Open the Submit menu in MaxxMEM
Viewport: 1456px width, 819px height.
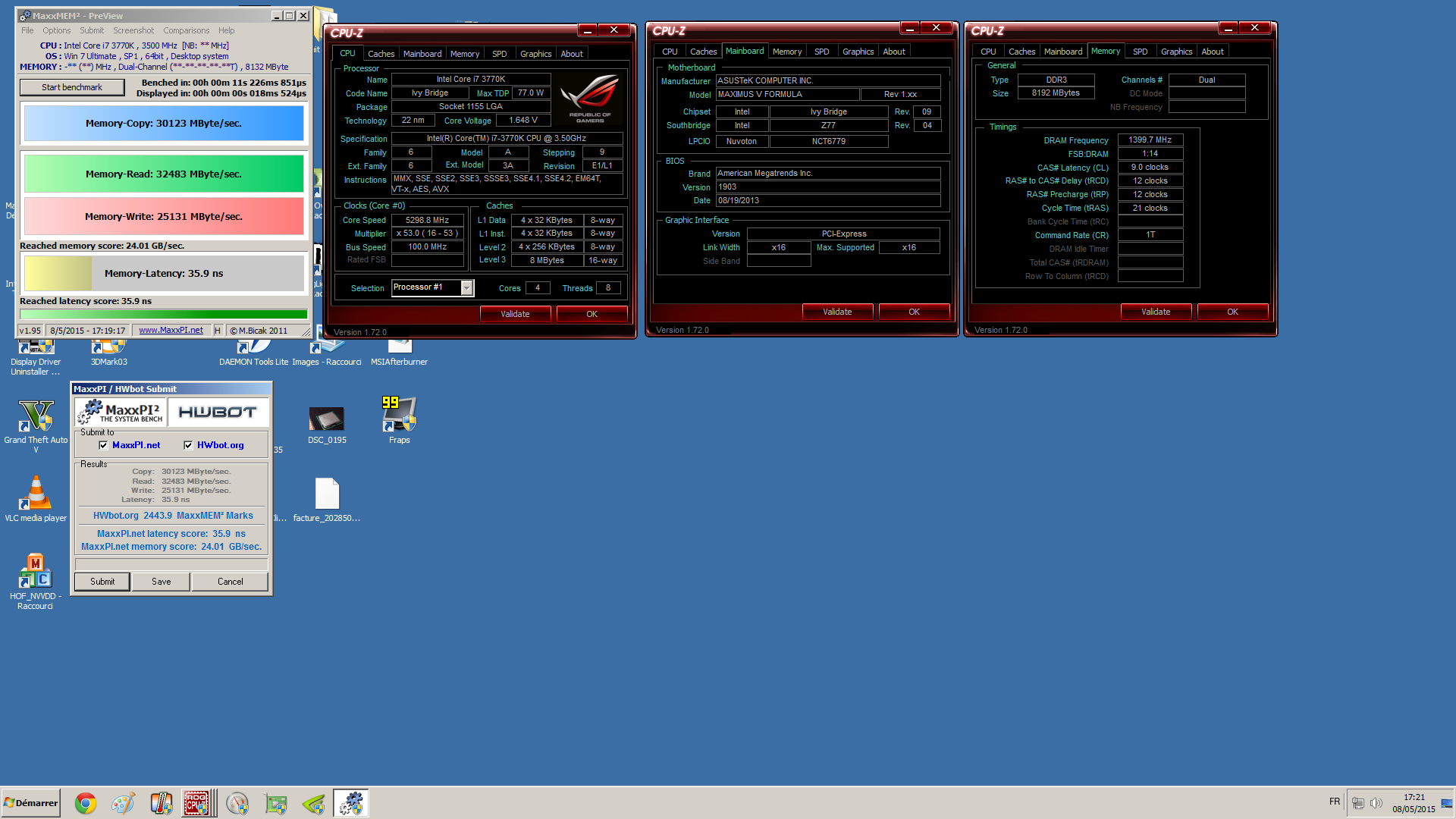[x=92, y=30]
